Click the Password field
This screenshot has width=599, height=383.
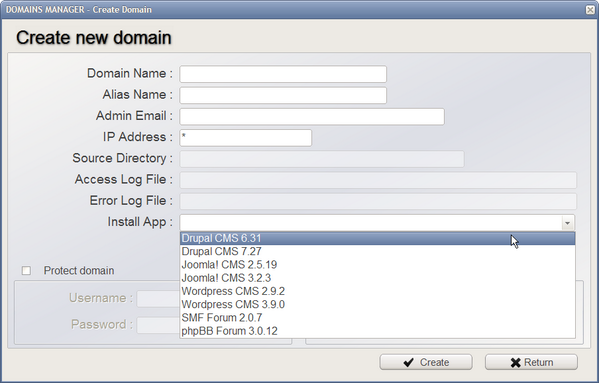[158, 325]
